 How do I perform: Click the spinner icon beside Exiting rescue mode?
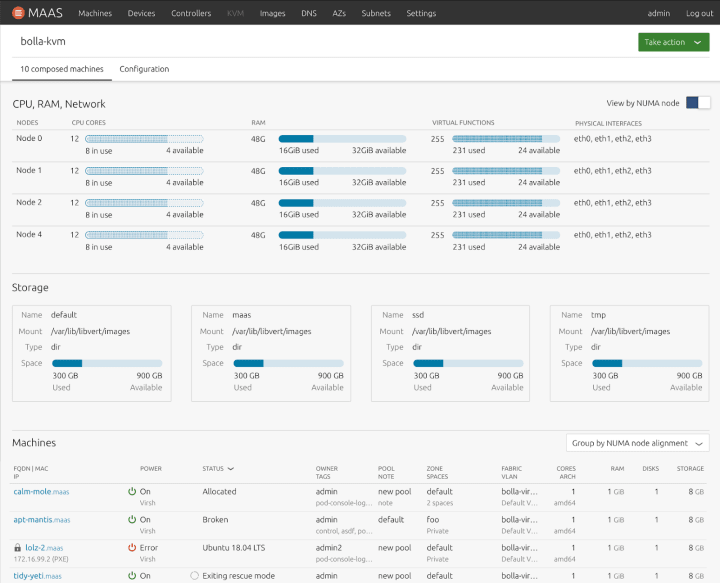195,576
